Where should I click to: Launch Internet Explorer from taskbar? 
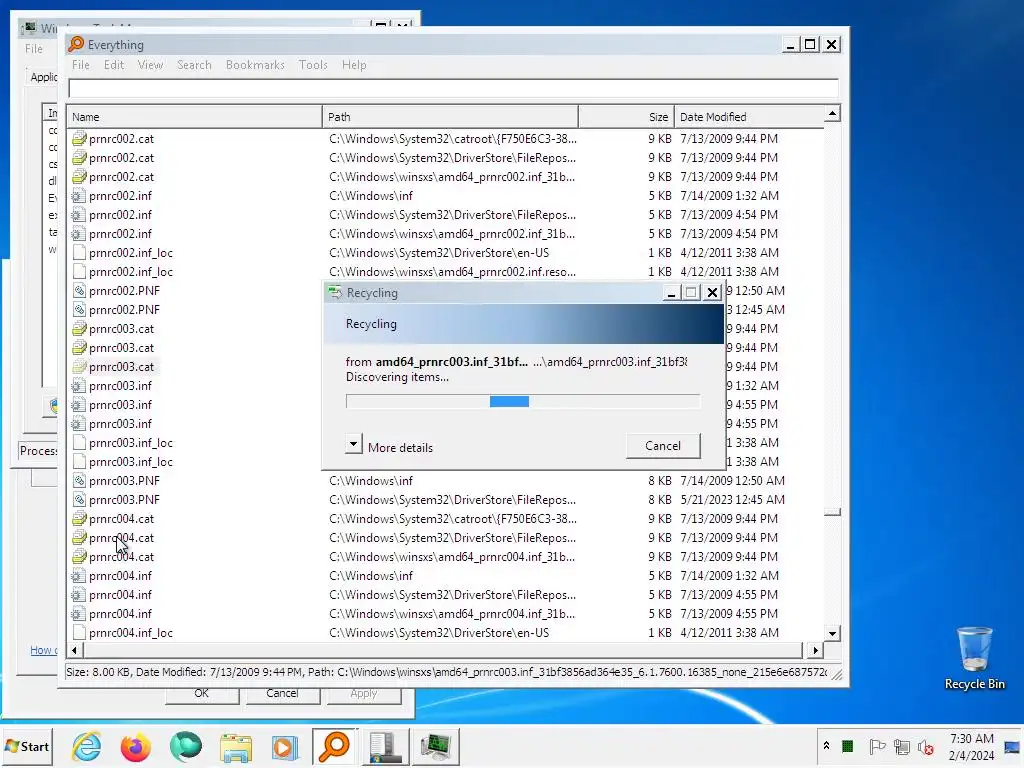(x=87, y=746)
